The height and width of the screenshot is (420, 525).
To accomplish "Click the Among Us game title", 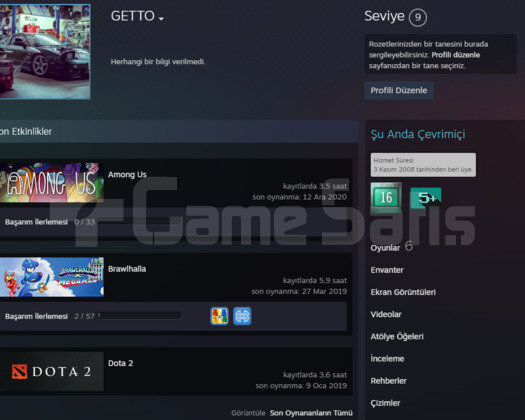I will tap(127, 174).
